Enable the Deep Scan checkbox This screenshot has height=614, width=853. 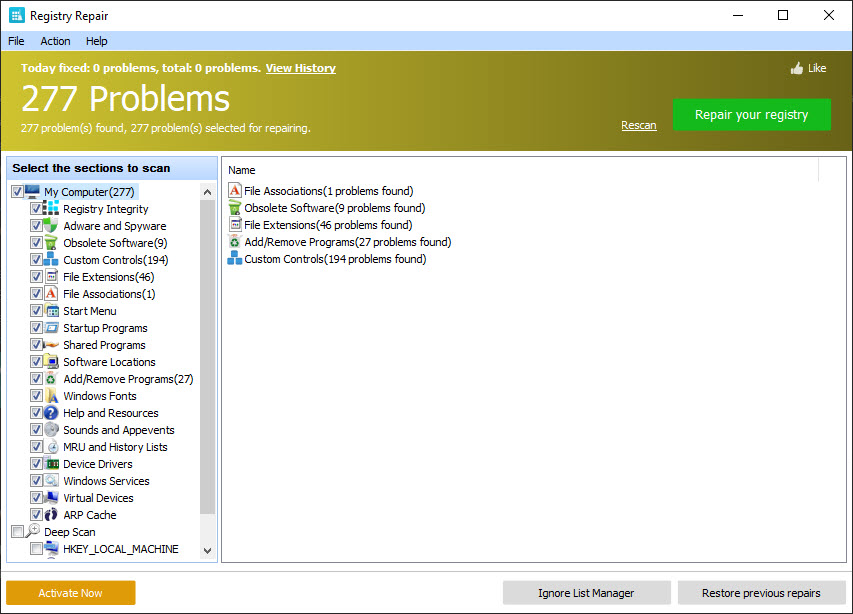[17, 531]
